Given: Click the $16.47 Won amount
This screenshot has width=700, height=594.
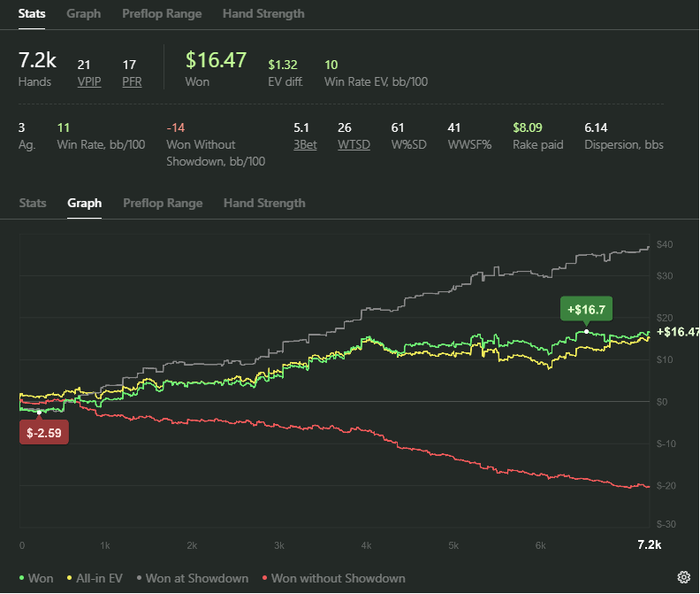Looking at the screenshot, I should point(216,59).
